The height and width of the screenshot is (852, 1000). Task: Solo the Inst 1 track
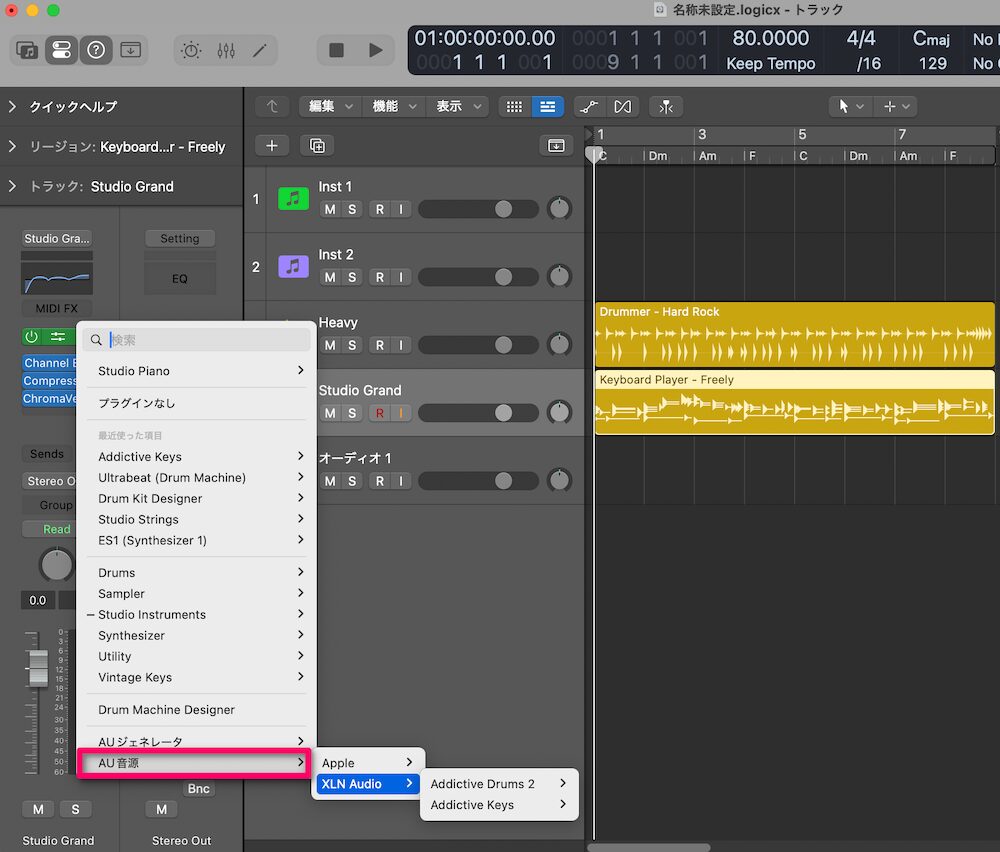(x=352, y=209)
